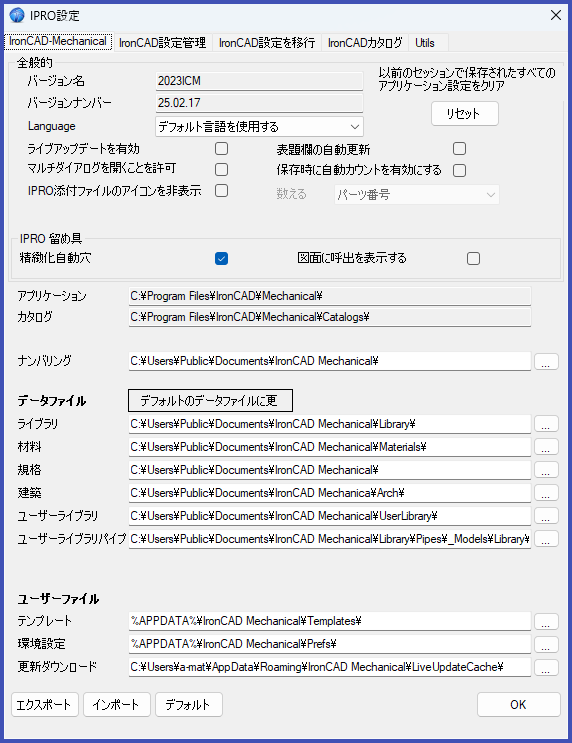
Task: Click the デフォルト button at bottom
Action: click(189, 705)
